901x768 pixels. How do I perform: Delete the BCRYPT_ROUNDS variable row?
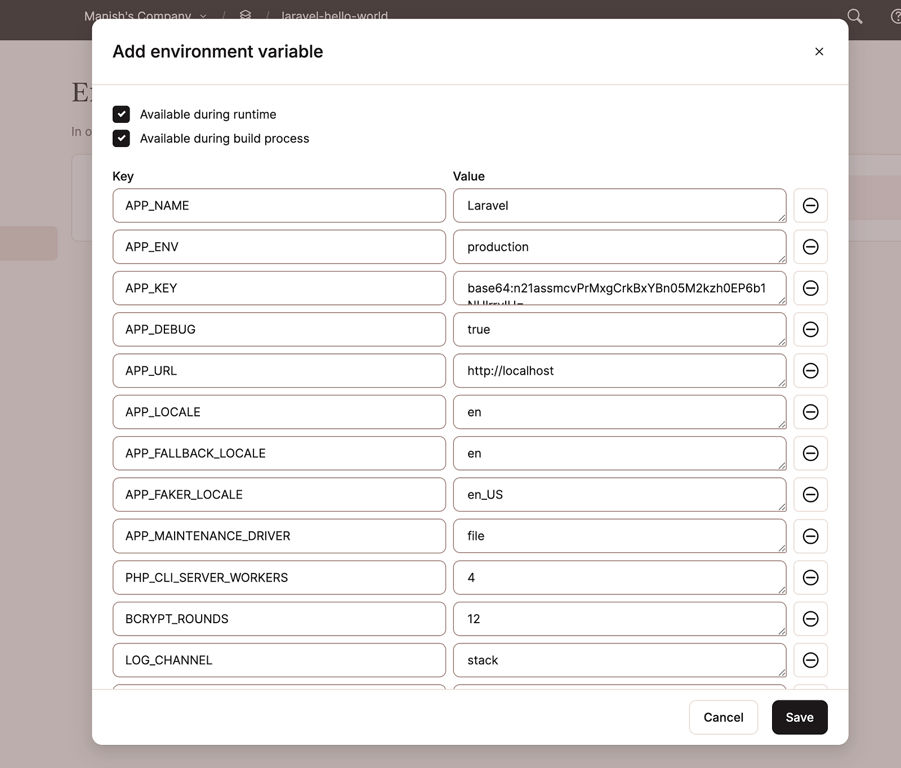coord(810,619)
